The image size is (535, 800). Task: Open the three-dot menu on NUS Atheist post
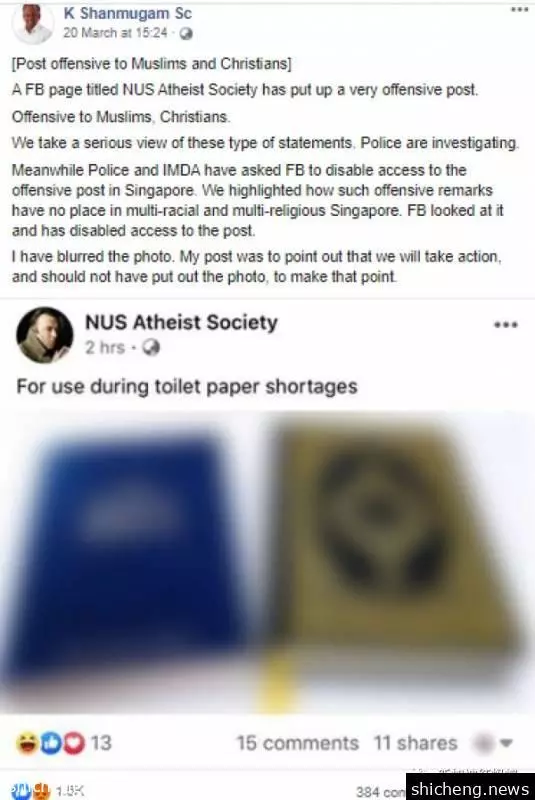coord(506,324)
